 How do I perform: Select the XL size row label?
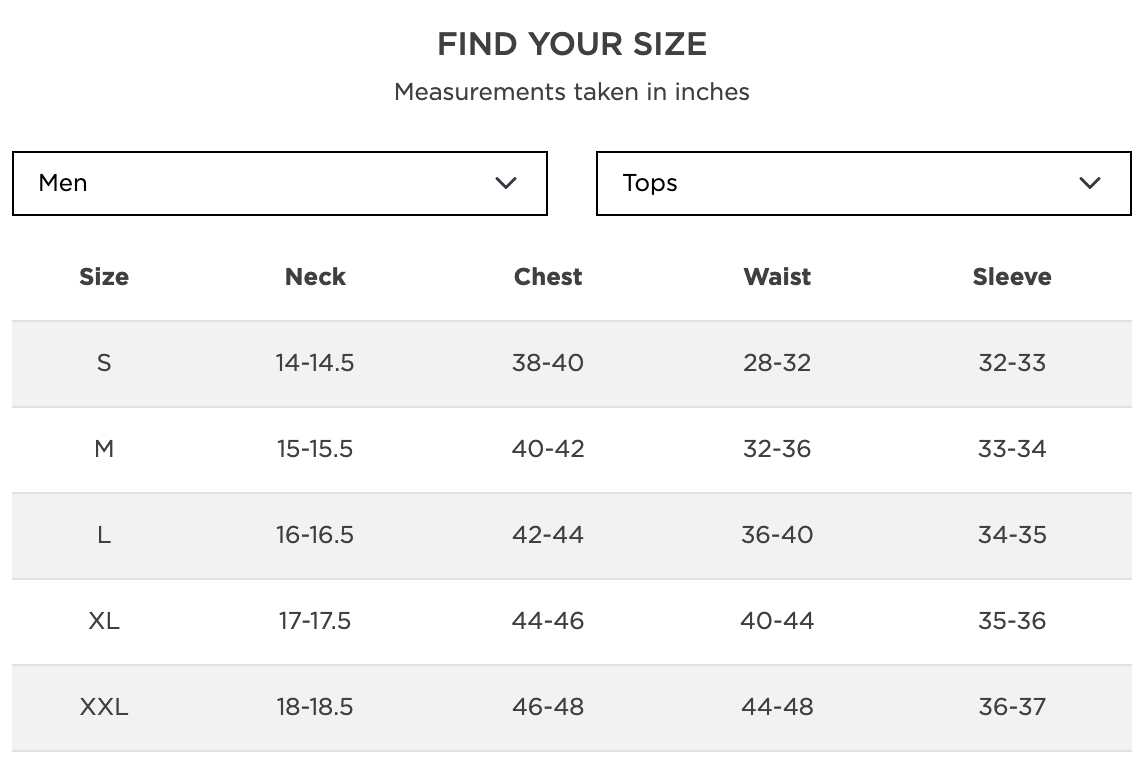(104, 621)
